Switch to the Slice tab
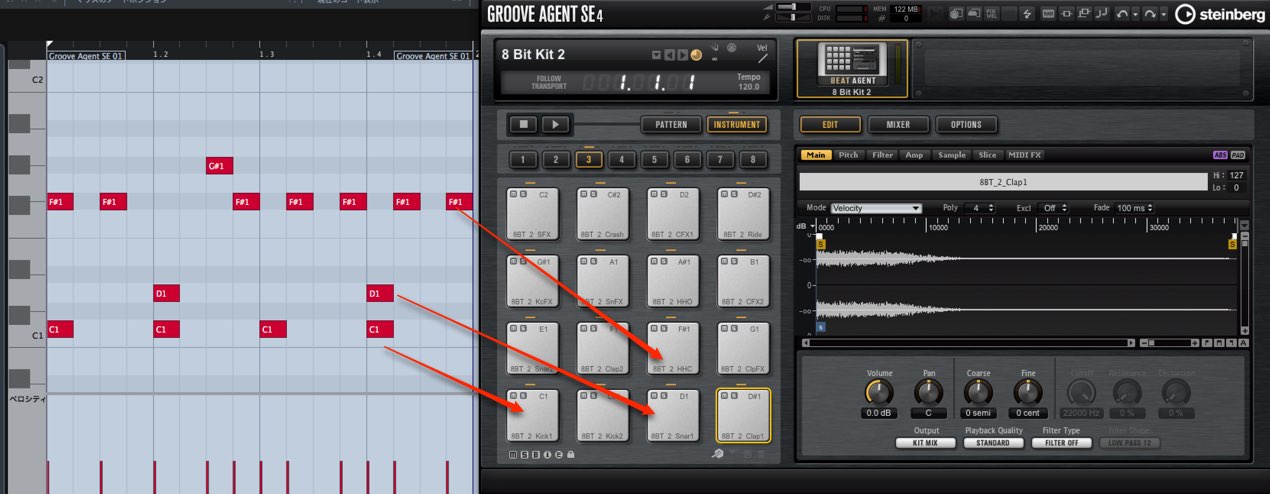 (x=987, y=155)
